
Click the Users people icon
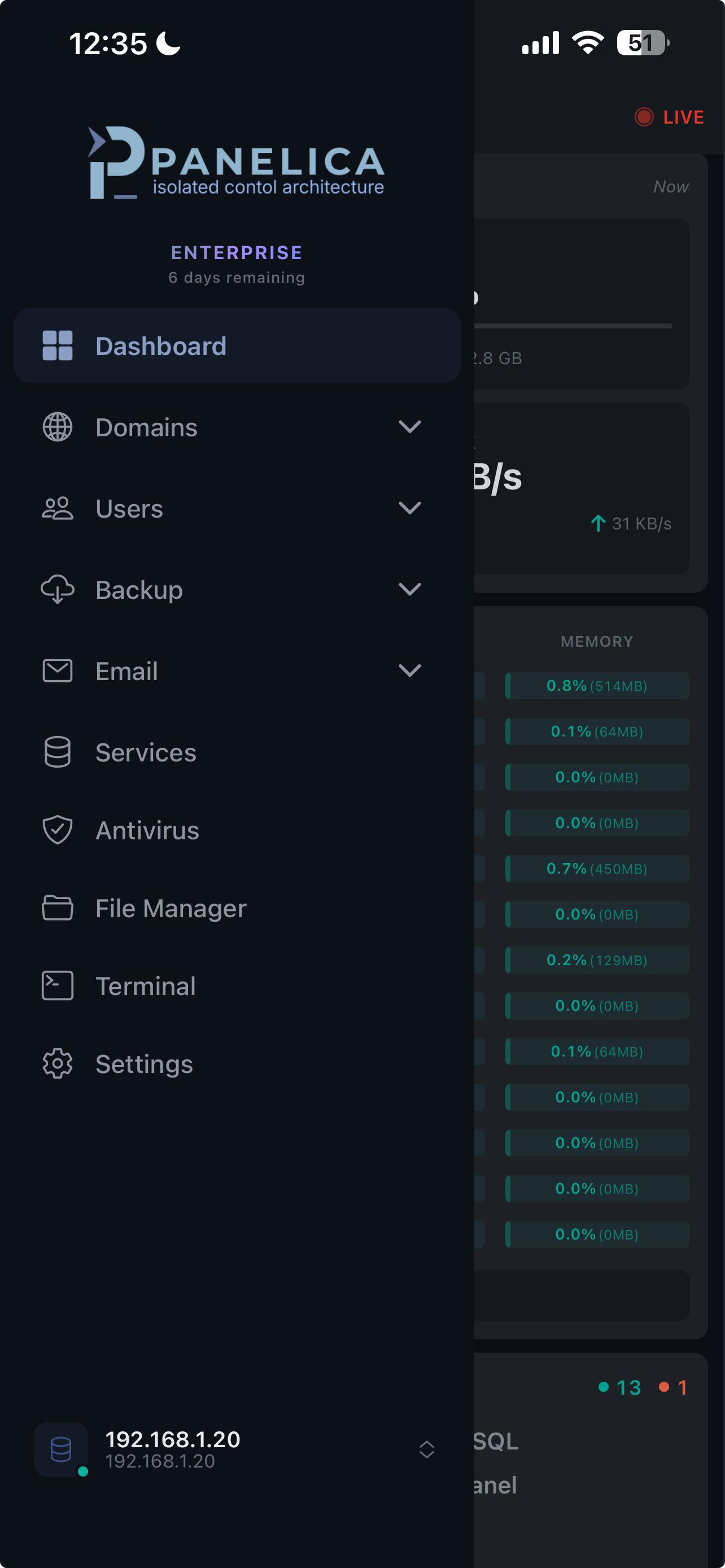(57, 508)
